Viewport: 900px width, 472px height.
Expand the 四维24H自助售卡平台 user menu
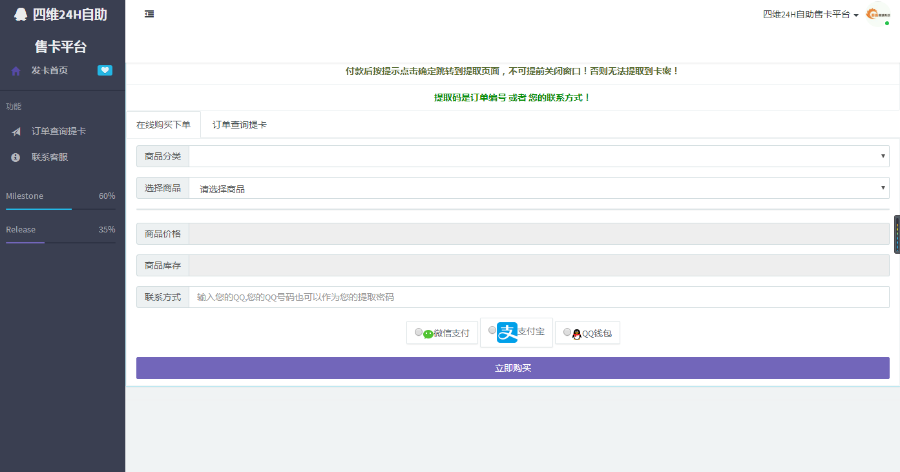click(x=810, y=14)
